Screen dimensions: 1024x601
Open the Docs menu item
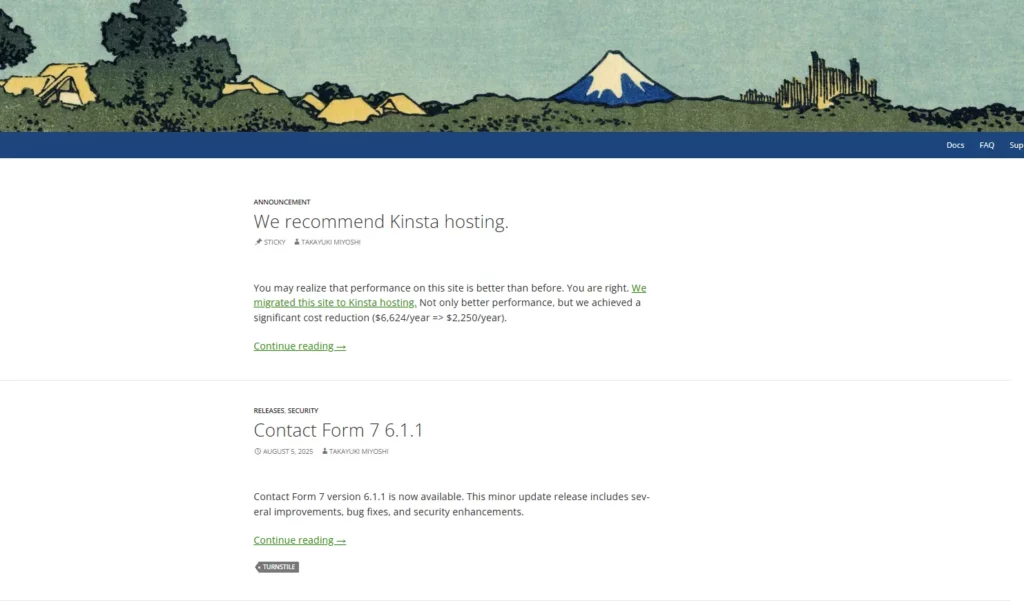[x=955, y=145]
